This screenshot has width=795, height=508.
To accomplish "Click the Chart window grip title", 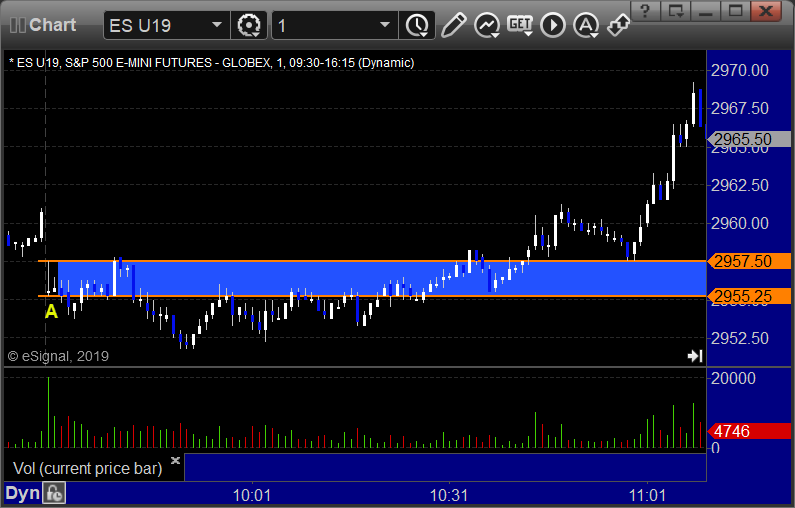I will point(43,25).
